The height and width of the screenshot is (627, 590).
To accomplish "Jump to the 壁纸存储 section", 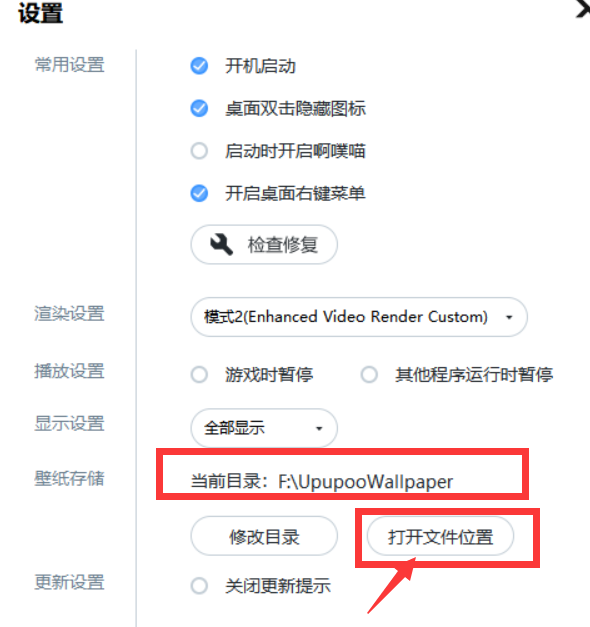I will (x=69, y=478).
